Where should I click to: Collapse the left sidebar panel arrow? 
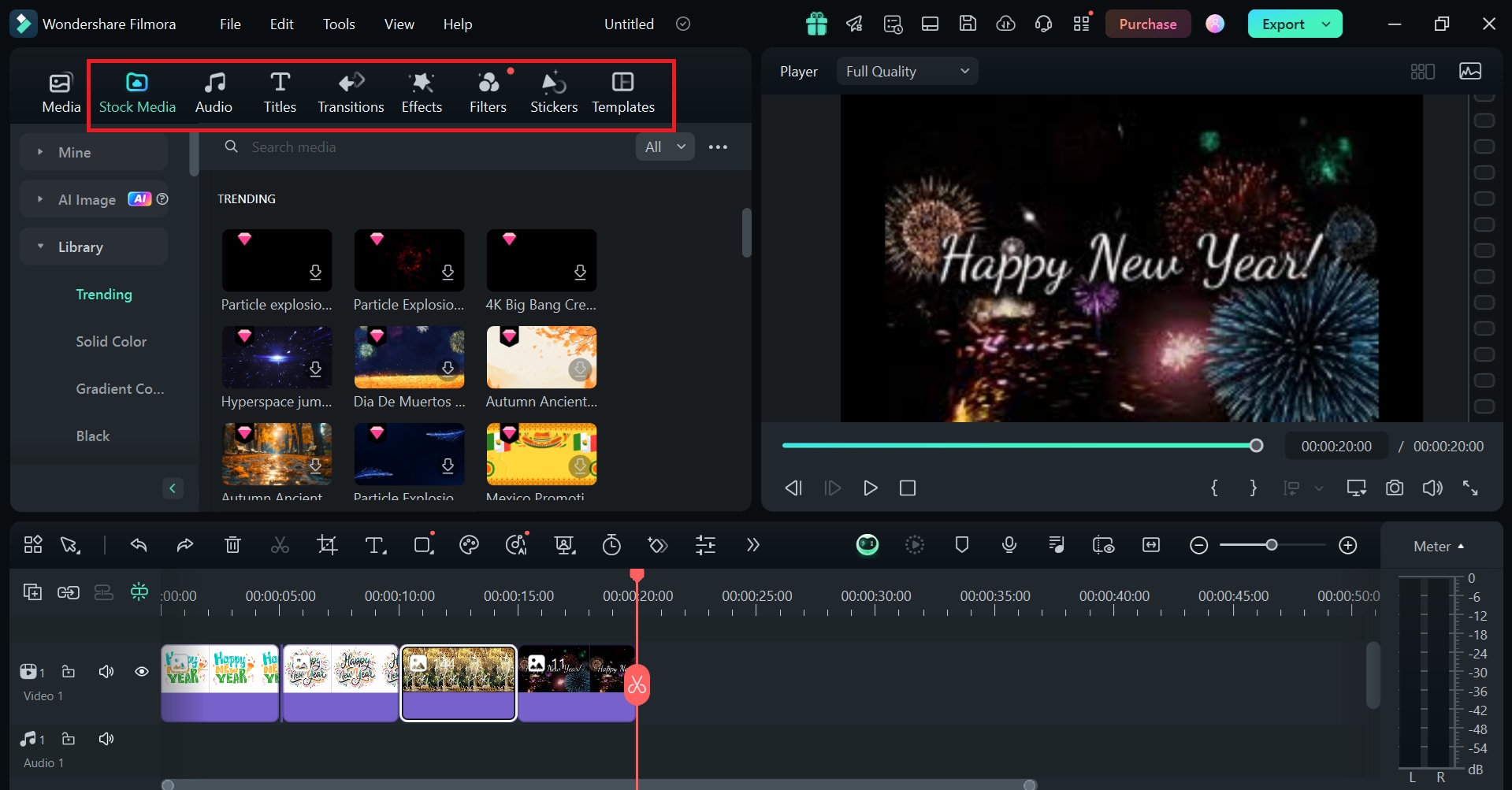click(x=173, y=488)
